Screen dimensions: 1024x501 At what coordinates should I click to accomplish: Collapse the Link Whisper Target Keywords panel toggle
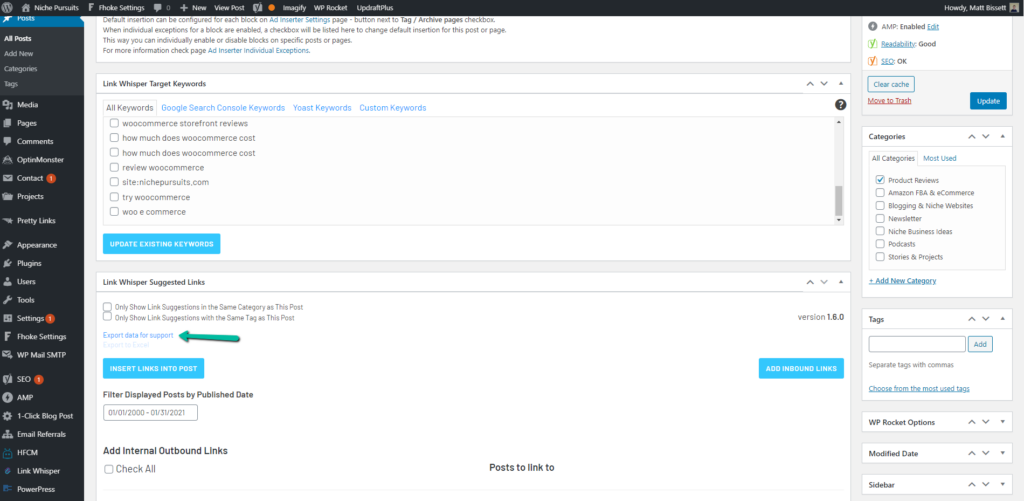[840, 84]
